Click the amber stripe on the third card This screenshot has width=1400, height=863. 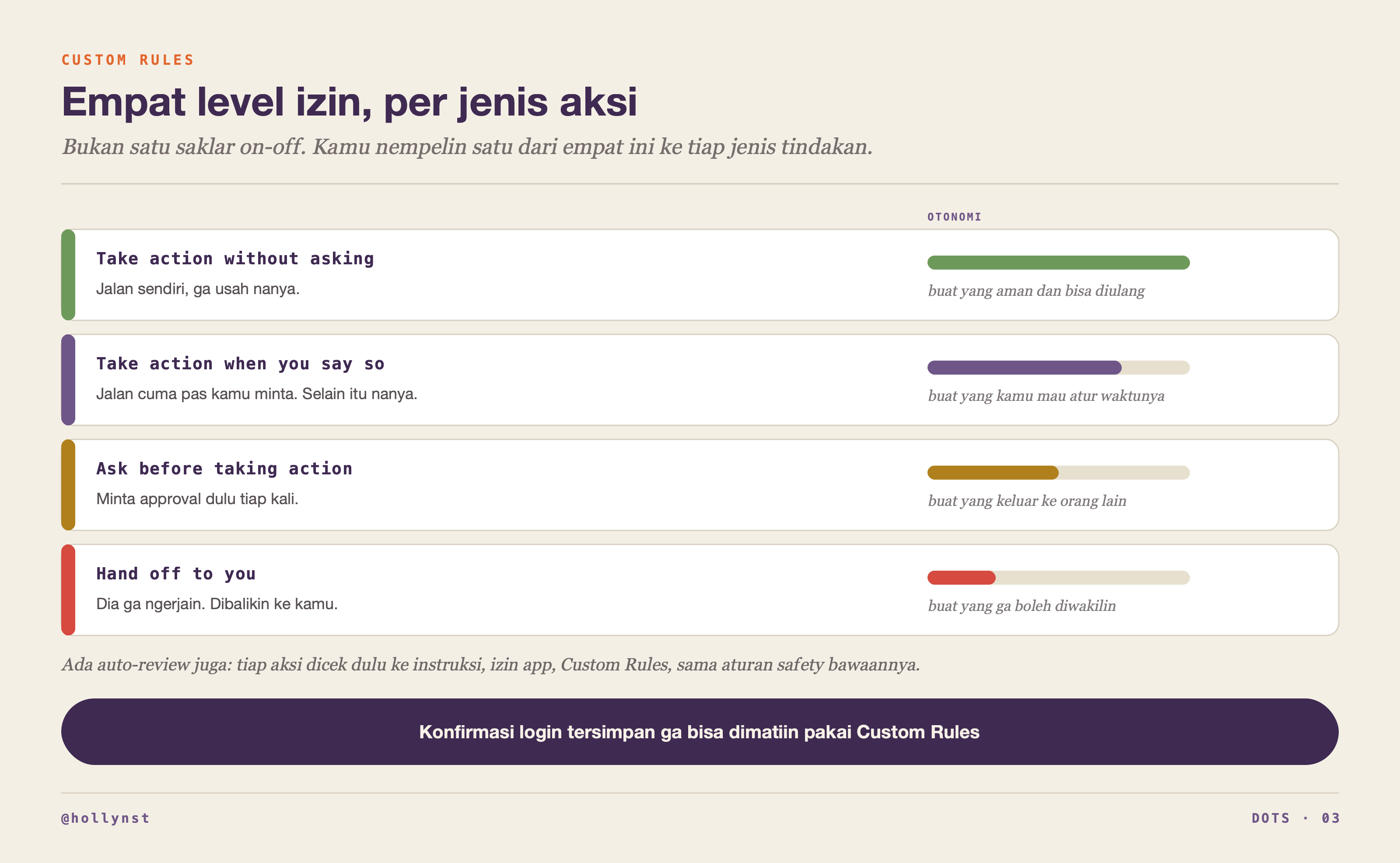tap(68, 484)
